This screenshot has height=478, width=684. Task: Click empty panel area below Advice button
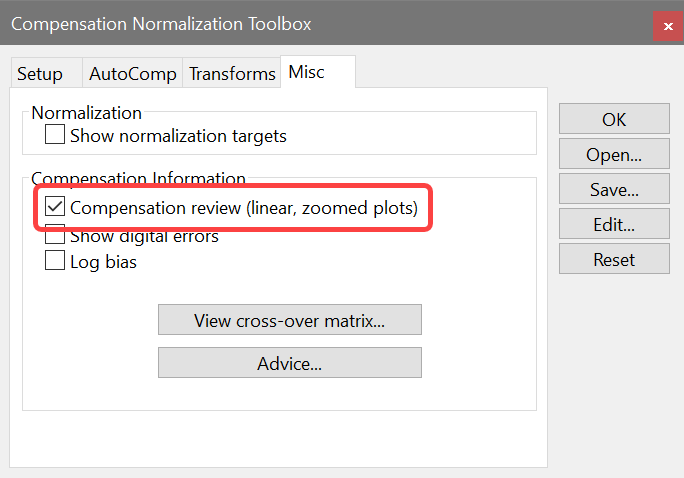click(289, 395)
